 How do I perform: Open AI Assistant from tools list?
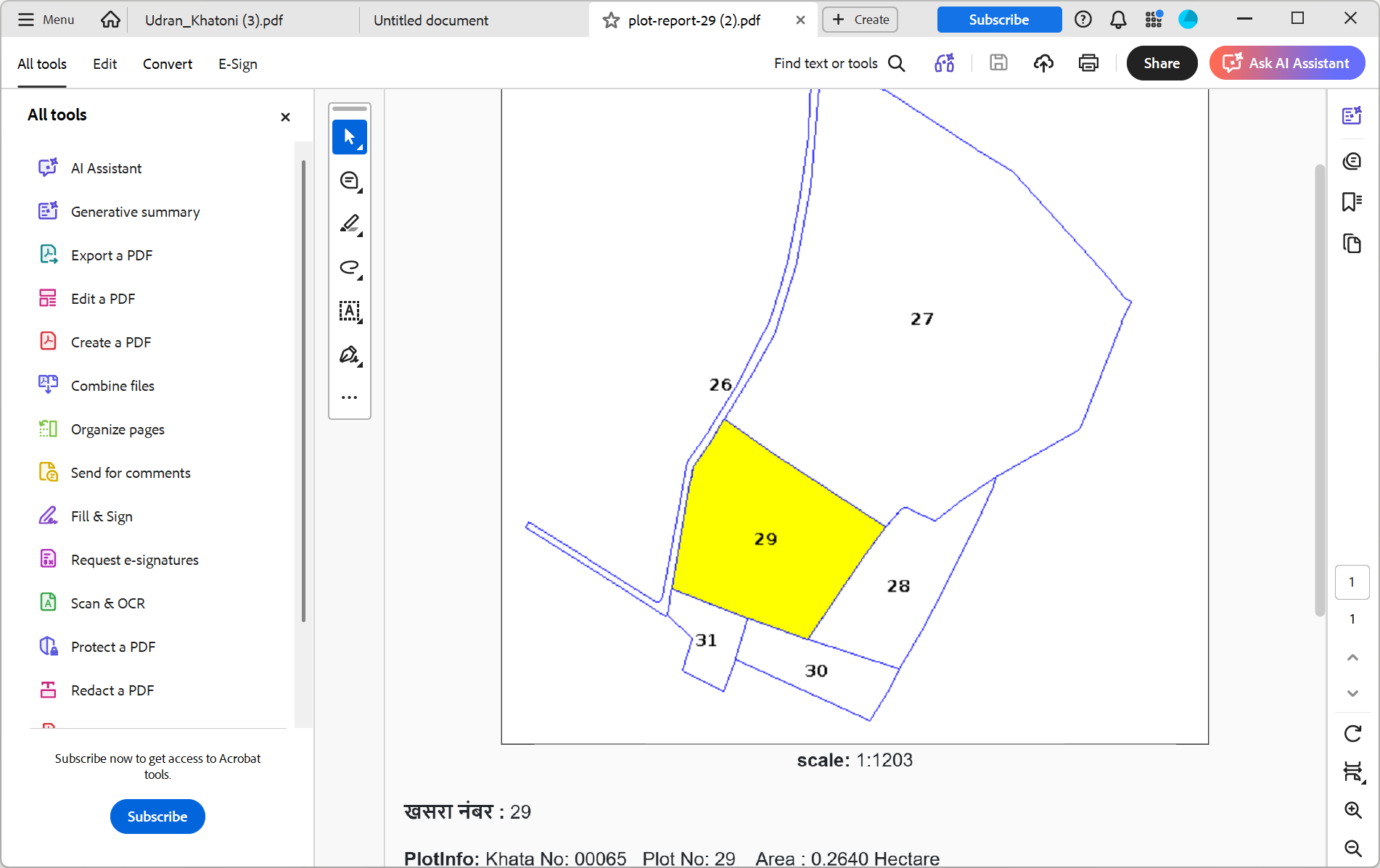point(106,168)
